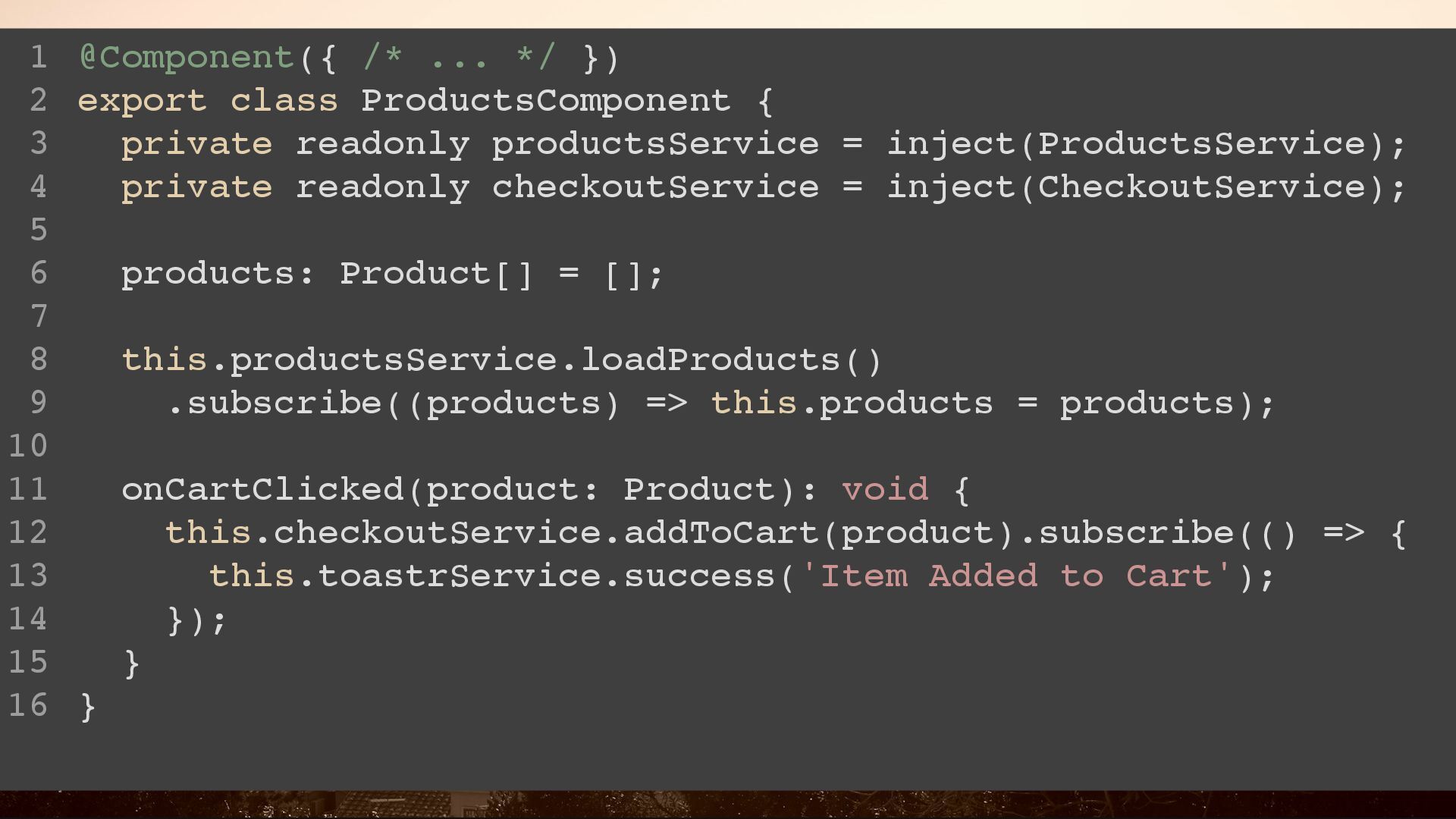
Task: Click addToCart method call on line 12
Action: (720, 533)
